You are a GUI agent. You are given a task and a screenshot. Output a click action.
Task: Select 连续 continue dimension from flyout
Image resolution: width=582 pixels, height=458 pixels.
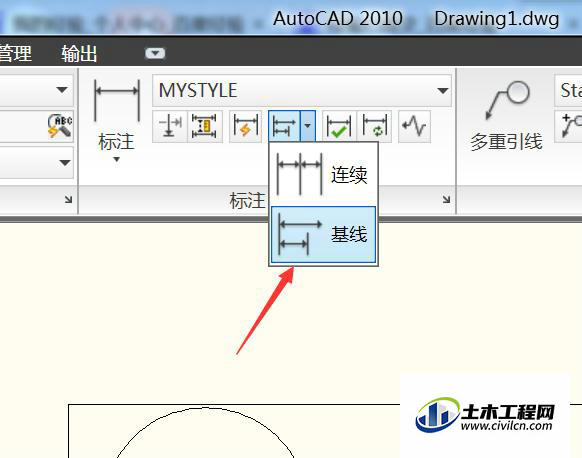point(323,174)
